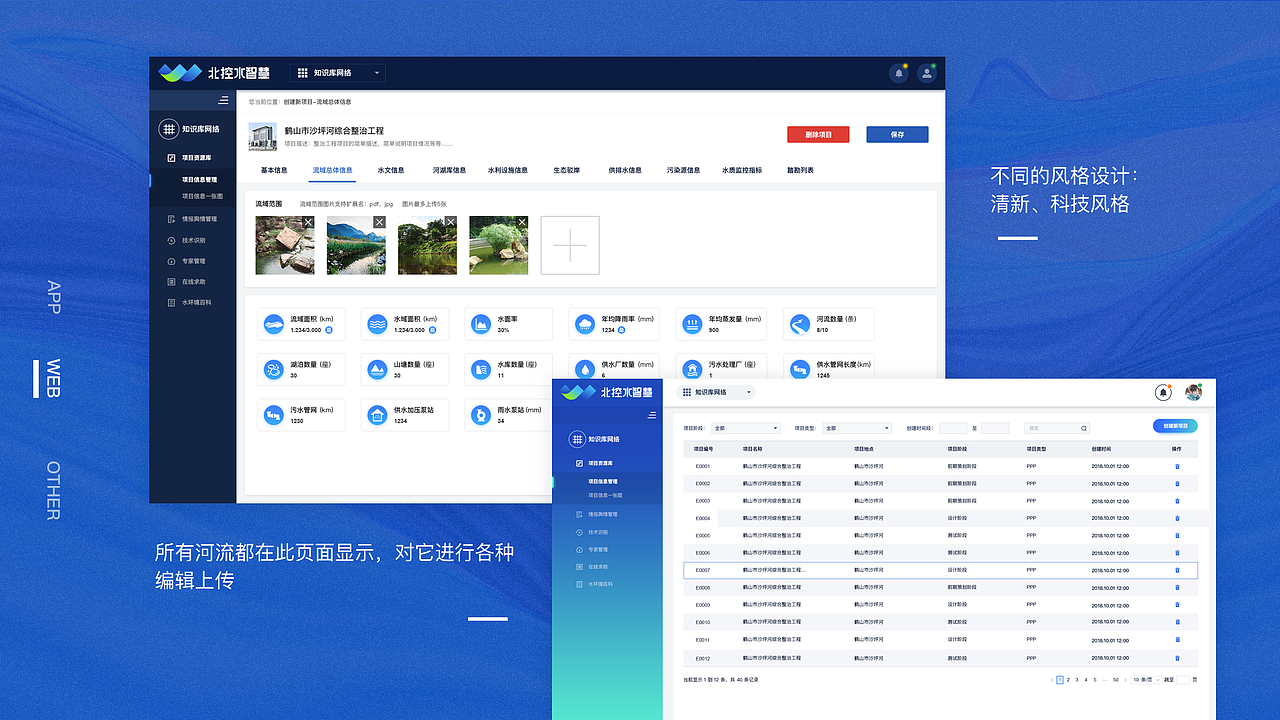Viewport: 1280px width, 720px height.
Task: Click the 创建新项目 button
Action: coord(1175,426)
